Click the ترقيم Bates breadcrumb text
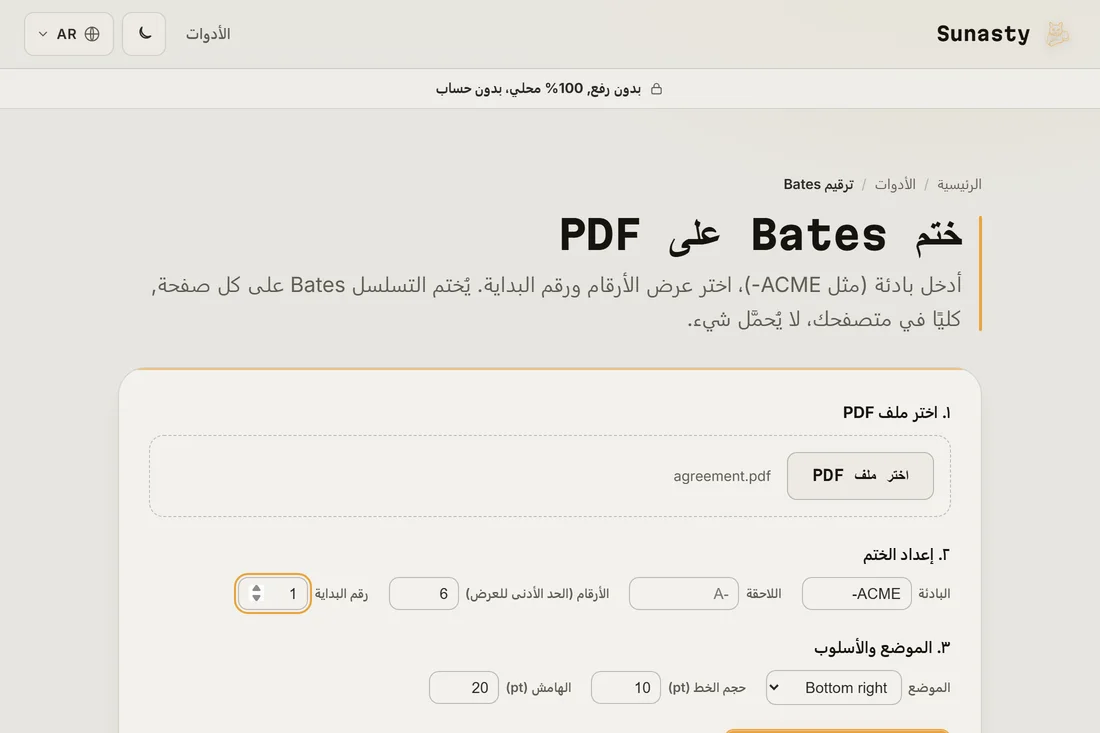 pos(818,184)
